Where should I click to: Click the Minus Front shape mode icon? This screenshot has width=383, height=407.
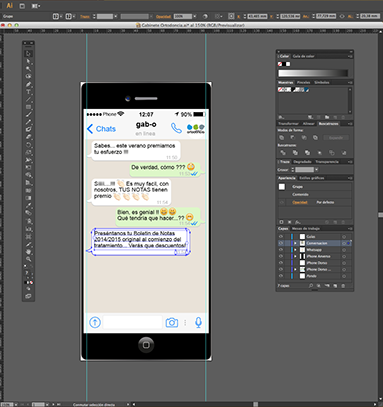pos(293,137)
